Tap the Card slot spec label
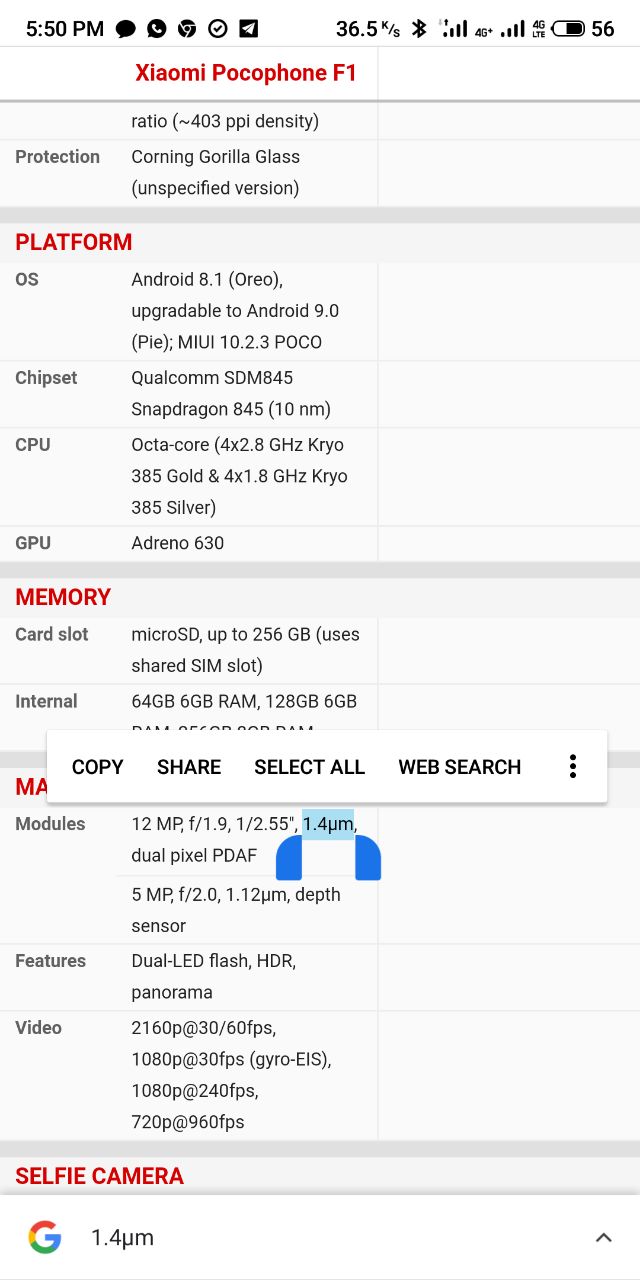This screenshot has width=640, height=1280. click(52, 634)
